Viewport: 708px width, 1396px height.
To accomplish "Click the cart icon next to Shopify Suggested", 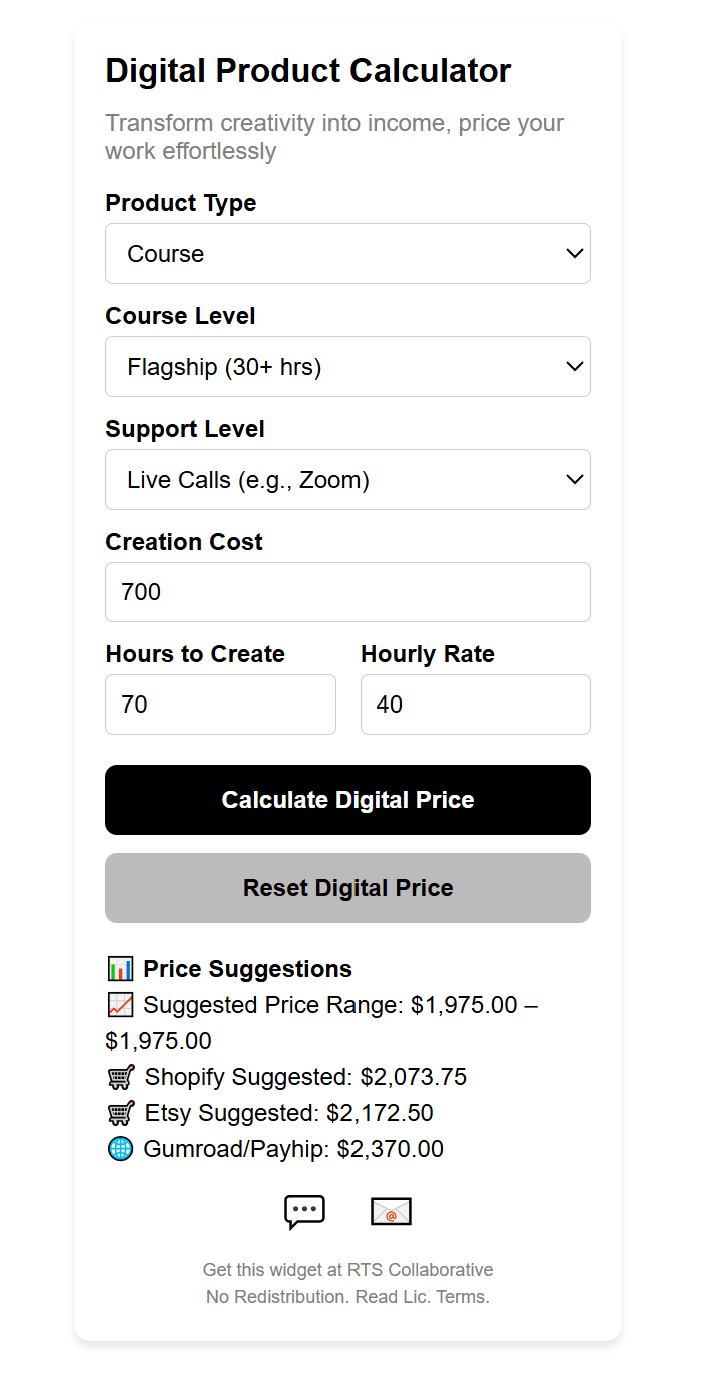I will (120, 1077).
